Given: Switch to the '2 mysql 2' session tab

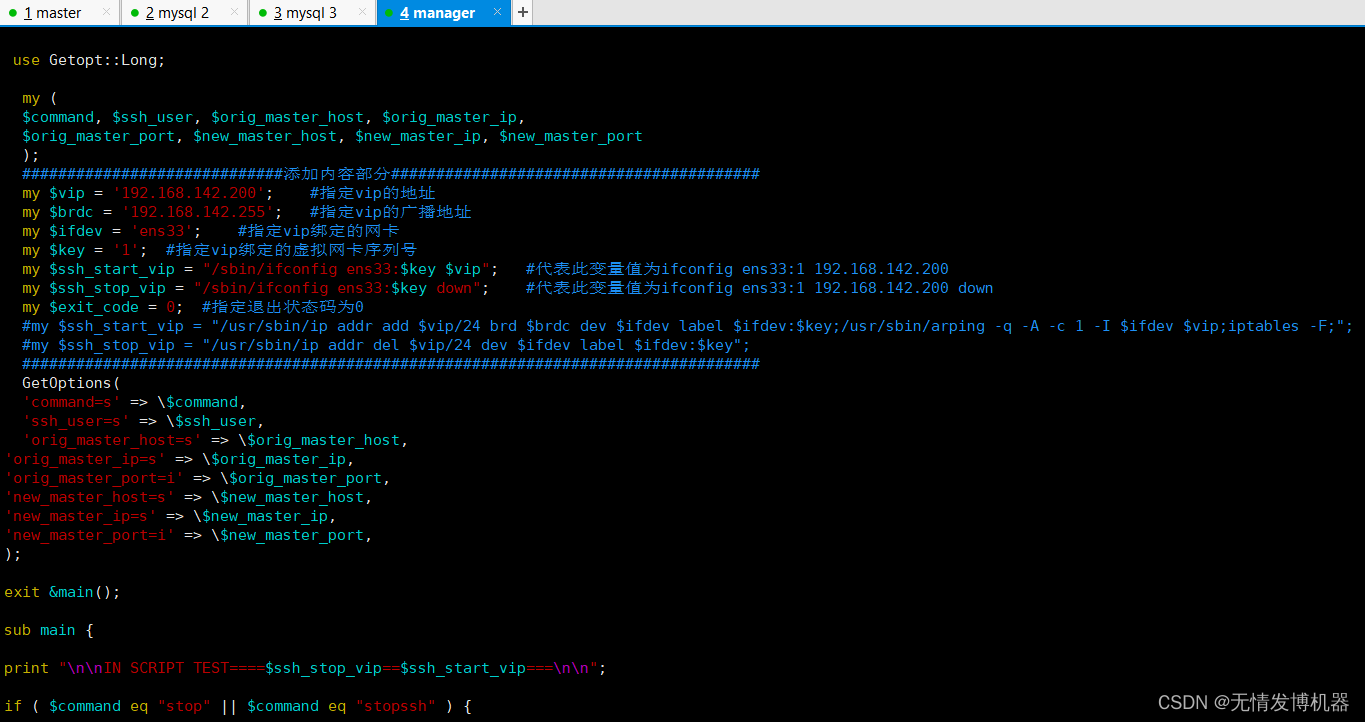Looking at the screenshot, I should (177, 13).
